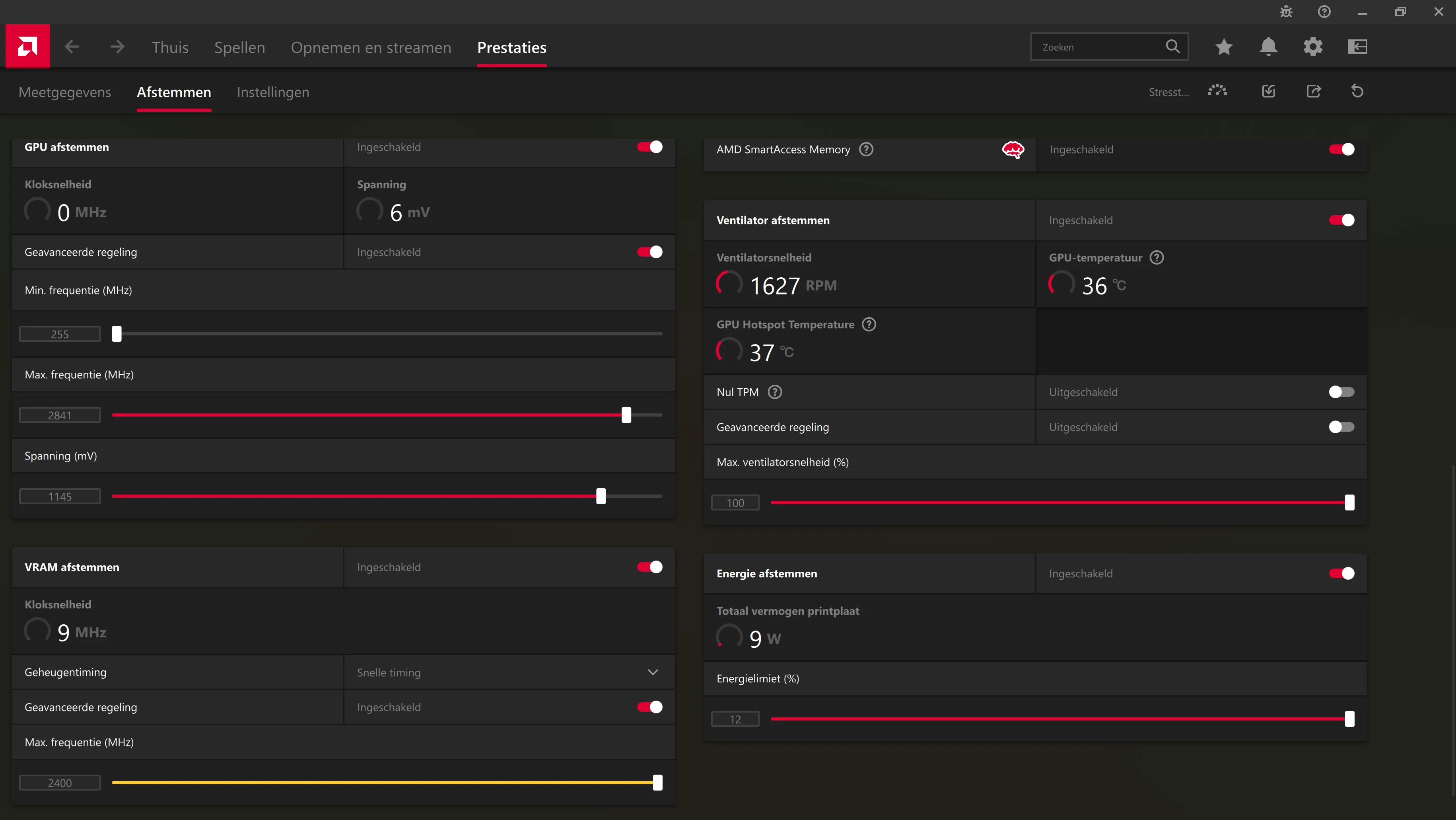This screenshot has height=820, width=1456.
Task: Show help for AMD SmartAccess Memory
Action: (x=866, y=149)
